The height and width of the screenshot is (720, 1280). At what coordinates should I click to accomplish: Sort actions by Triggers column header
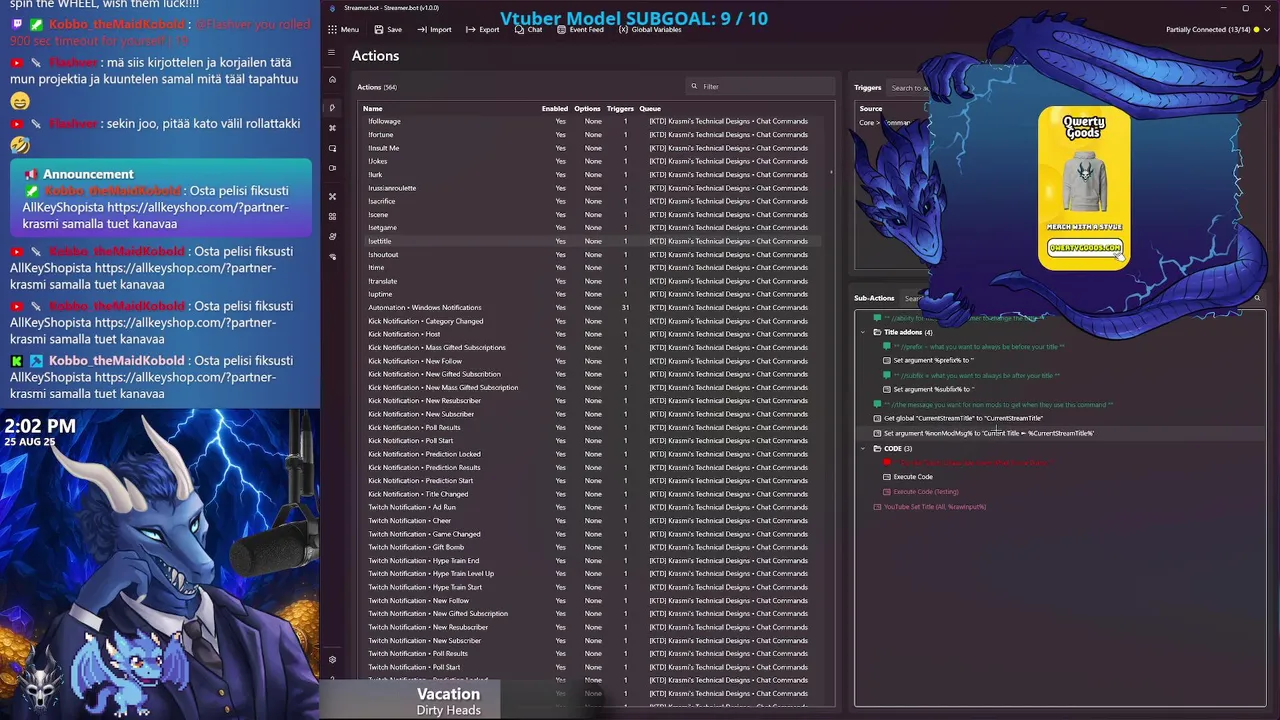620,108
